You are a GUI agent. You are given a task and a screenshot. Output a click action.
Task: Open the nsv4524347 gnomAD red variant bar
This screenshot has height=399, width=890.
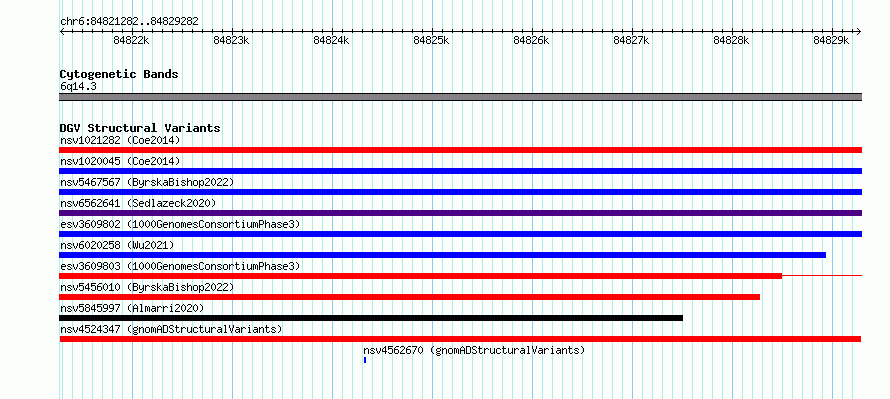pyautogui.click(x=460, y=339)
